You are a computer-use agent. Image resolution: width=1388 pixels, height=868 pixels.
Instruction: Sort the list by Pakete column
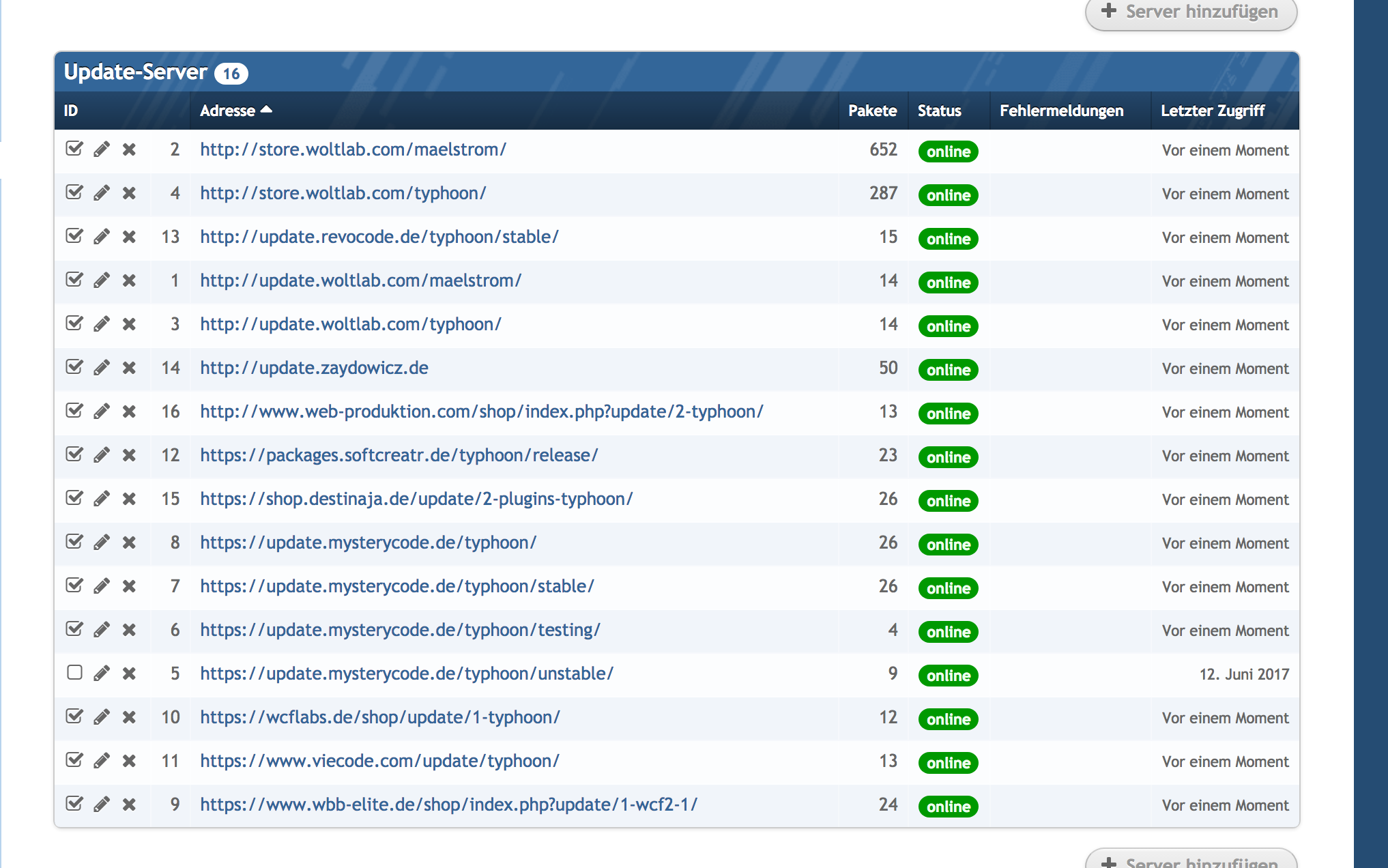(x=871, y=111)
